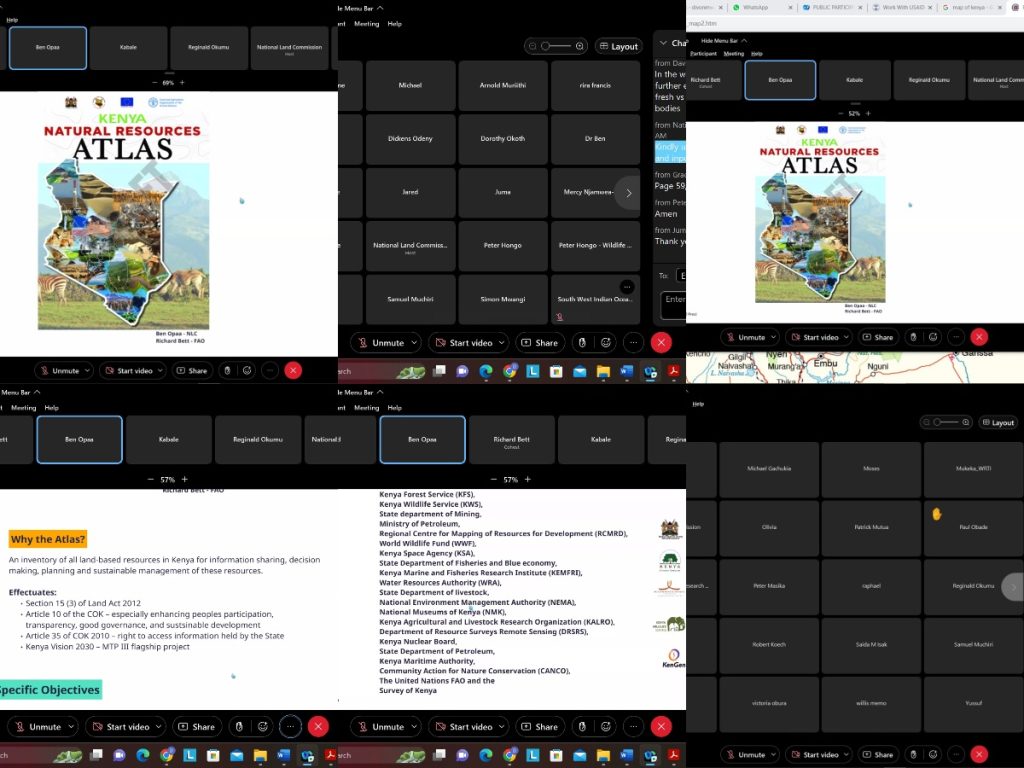Click Share button below the 52% zoomed slide

click(x=877, y=337)
